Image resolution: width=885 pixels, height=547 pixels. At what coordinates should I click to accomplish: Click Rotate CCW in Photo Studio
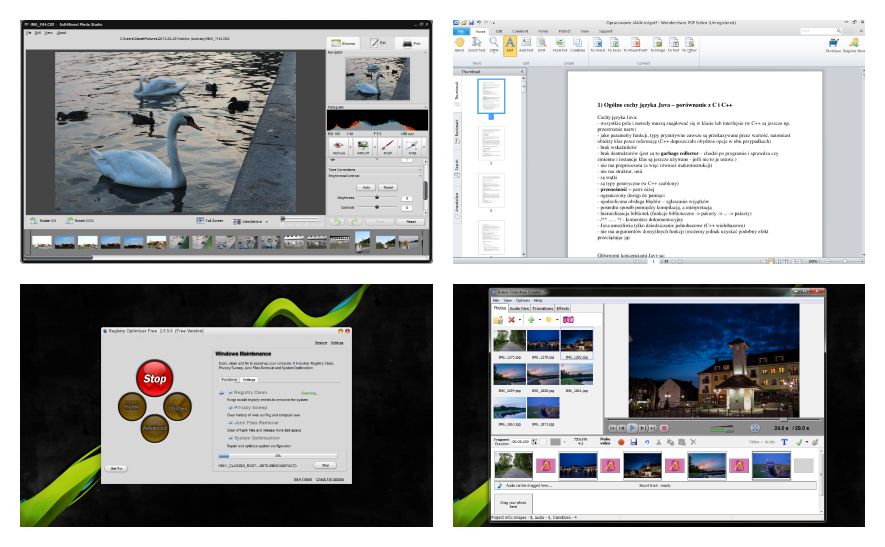pyautogui.click(x=80, y=221)
